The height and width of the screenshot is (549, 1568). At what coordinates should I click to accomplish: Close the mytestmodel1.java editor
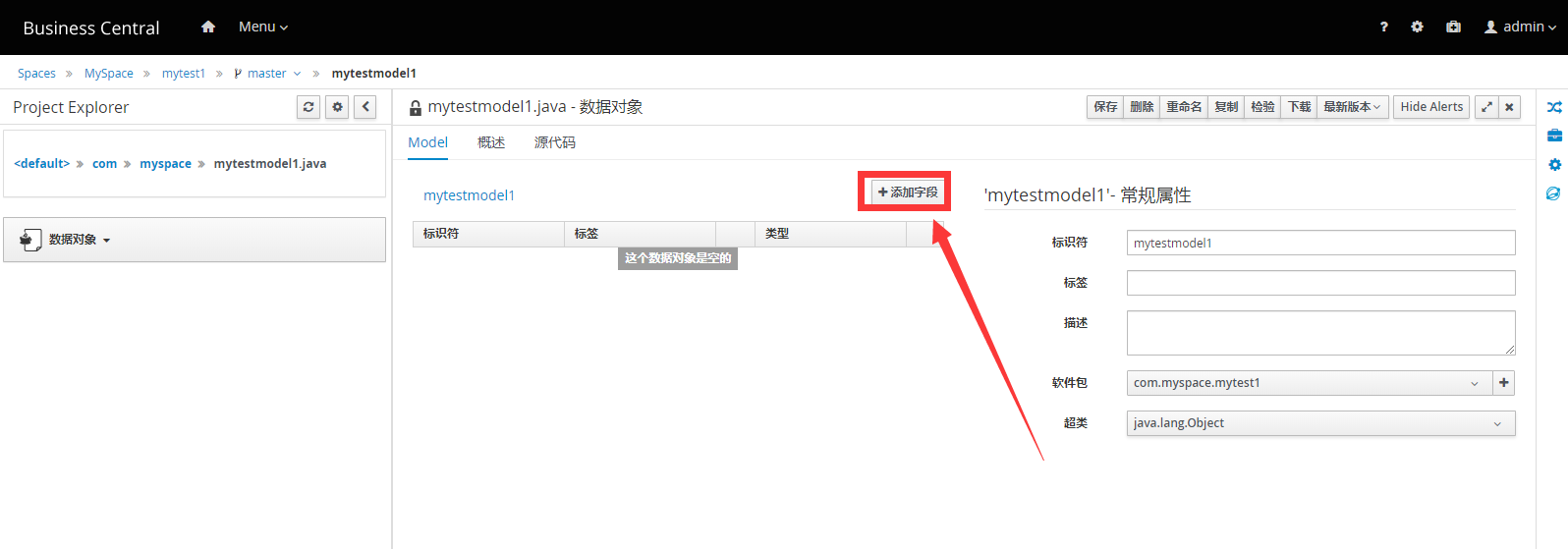(x=1510, y=107)
